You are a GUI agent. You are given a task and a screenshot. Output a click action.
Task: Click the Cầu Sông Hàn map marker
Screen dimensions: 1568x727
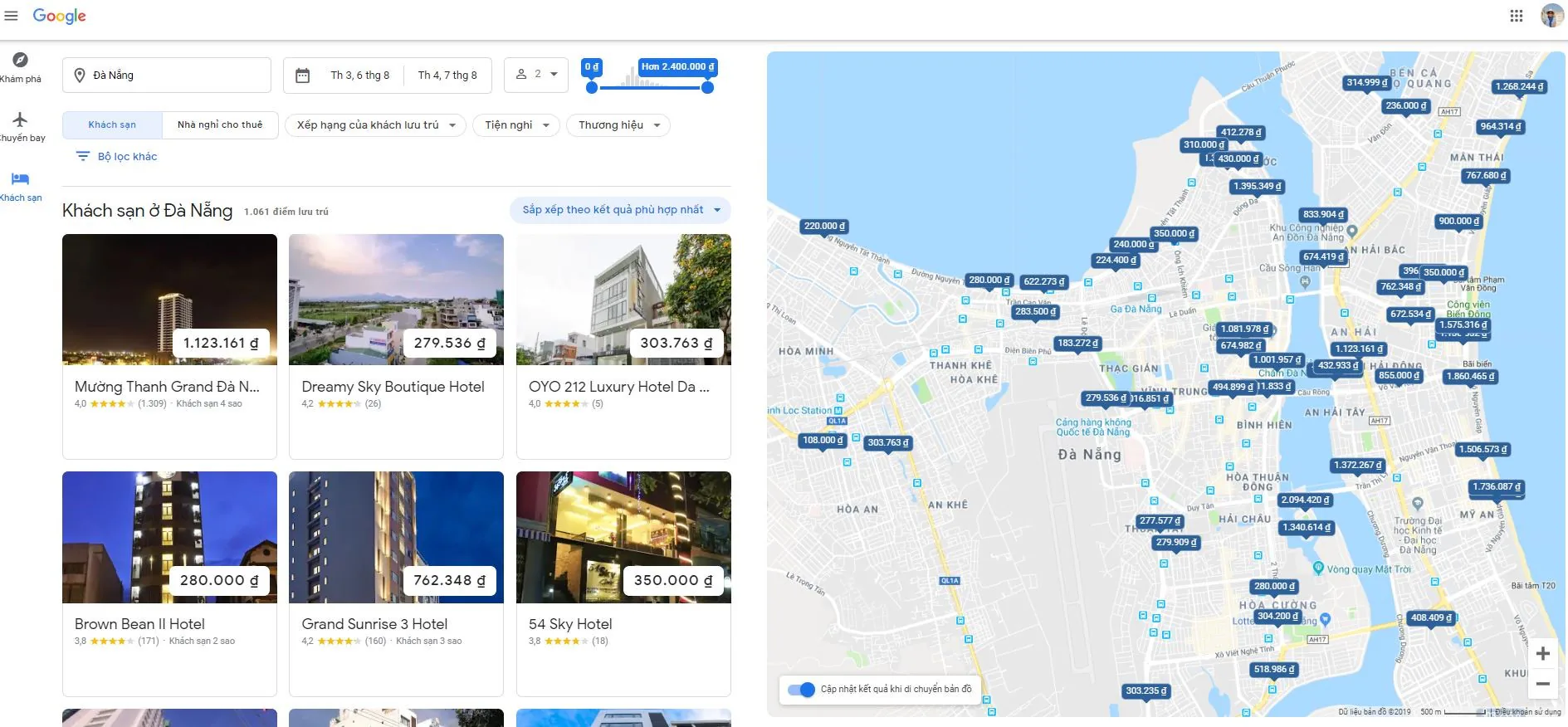tap(1305, 281)
